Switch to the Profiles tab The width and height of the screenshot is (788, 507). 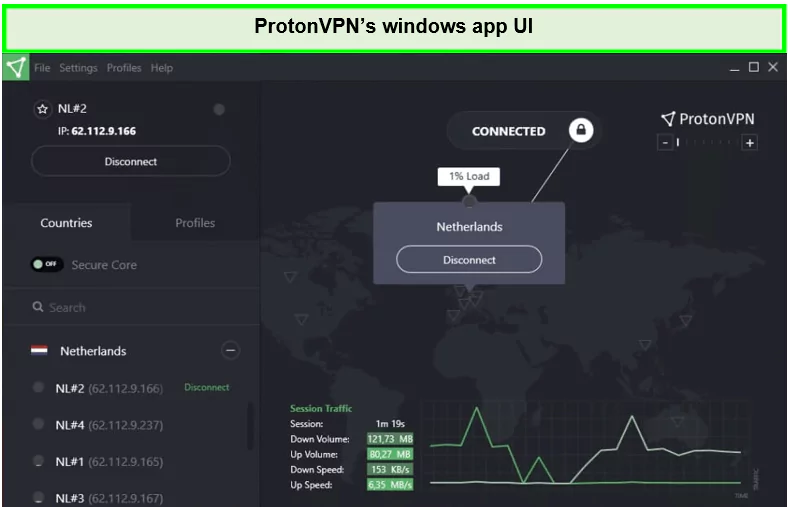195,223
